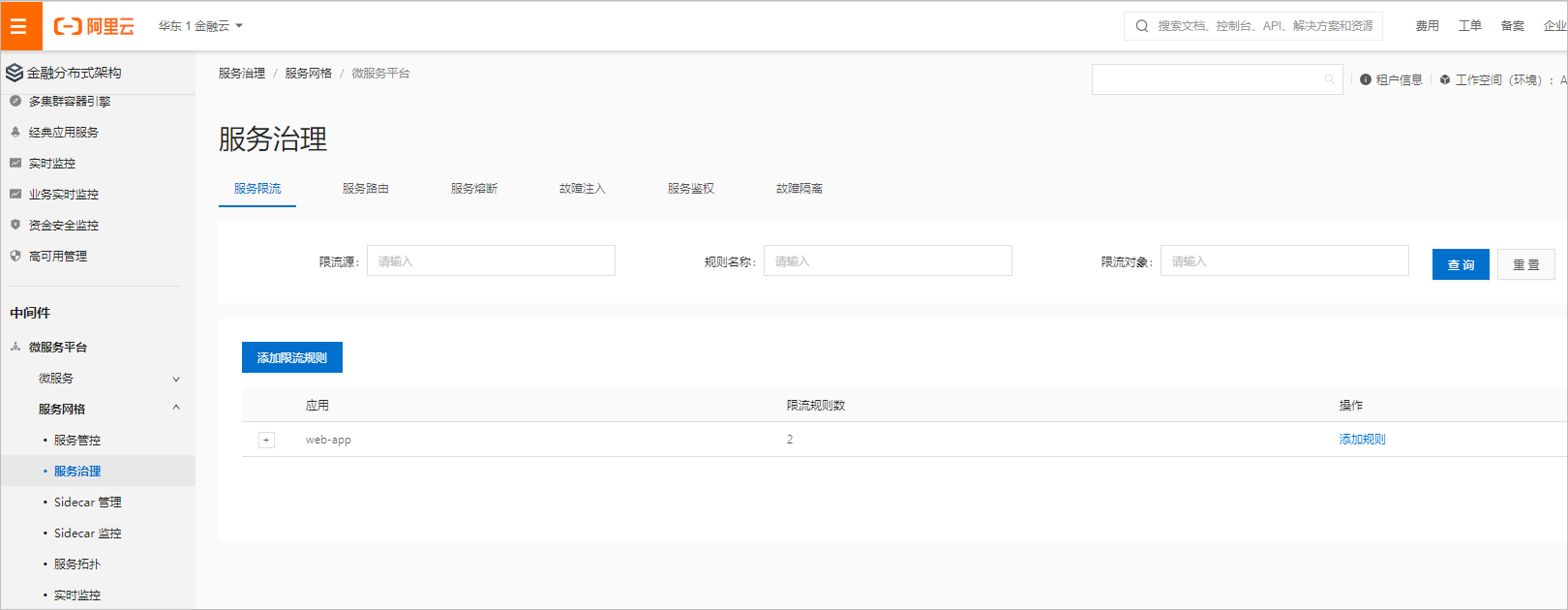The width and height of the screenshot is (1568, 610).
Task: Click 添加规则 link for web-app
Action: click(x=1363, y=440)
